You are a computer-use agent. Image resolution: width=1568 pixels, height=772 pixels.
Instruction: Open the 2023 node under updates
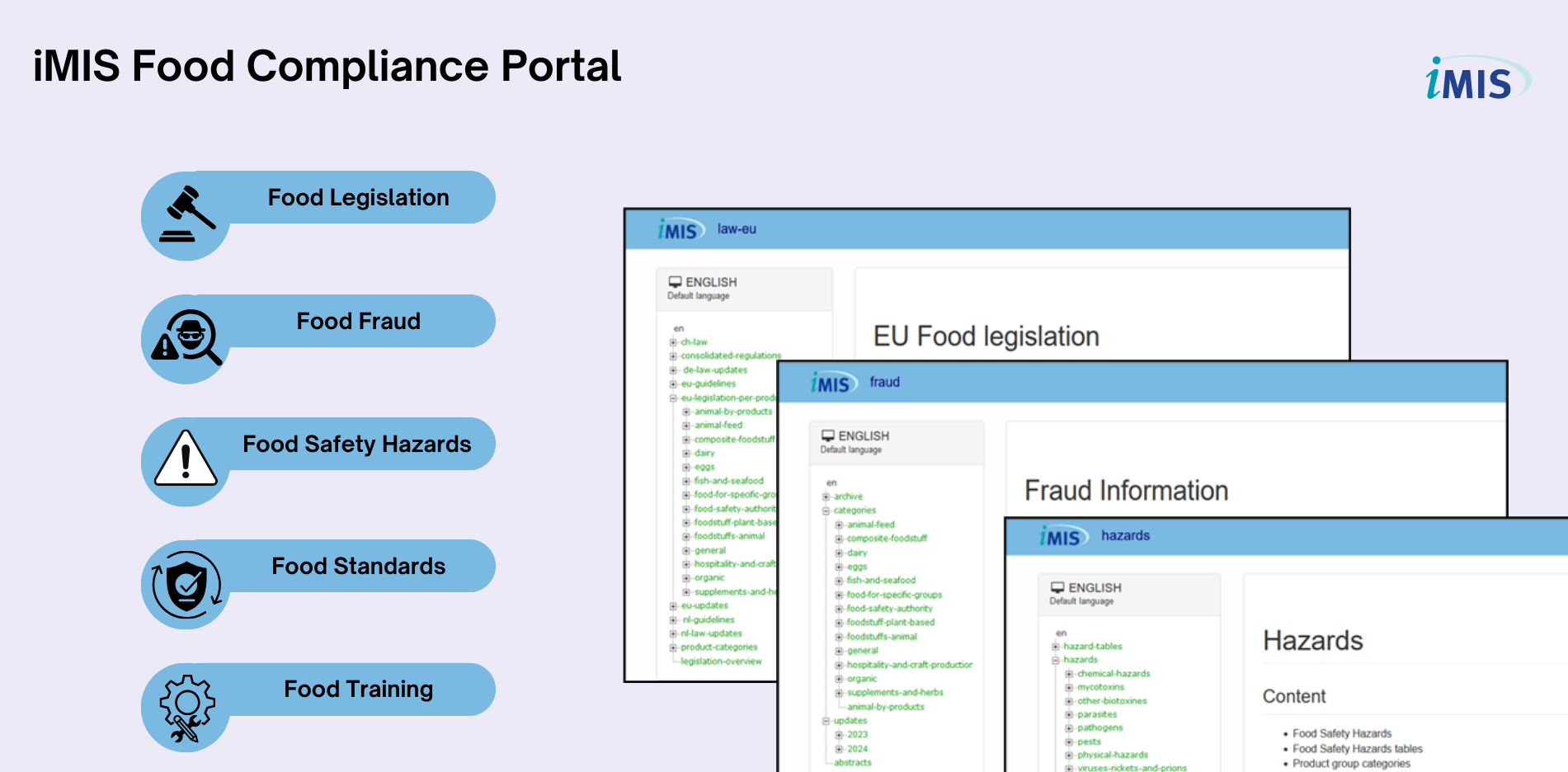tap(857, 735)
